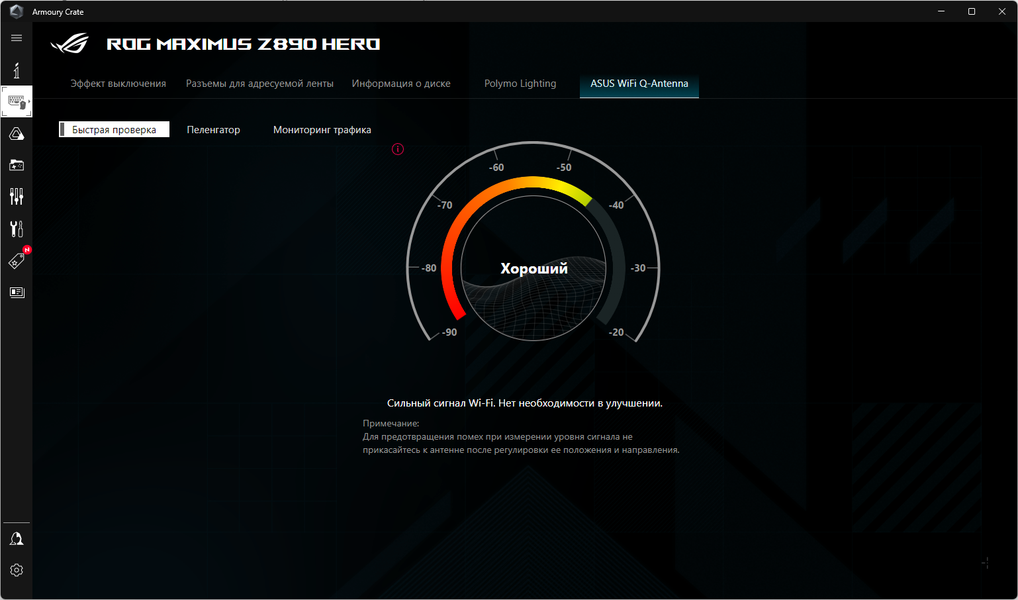Select Быстрая проверка sub-tab

tap(114, 129)
